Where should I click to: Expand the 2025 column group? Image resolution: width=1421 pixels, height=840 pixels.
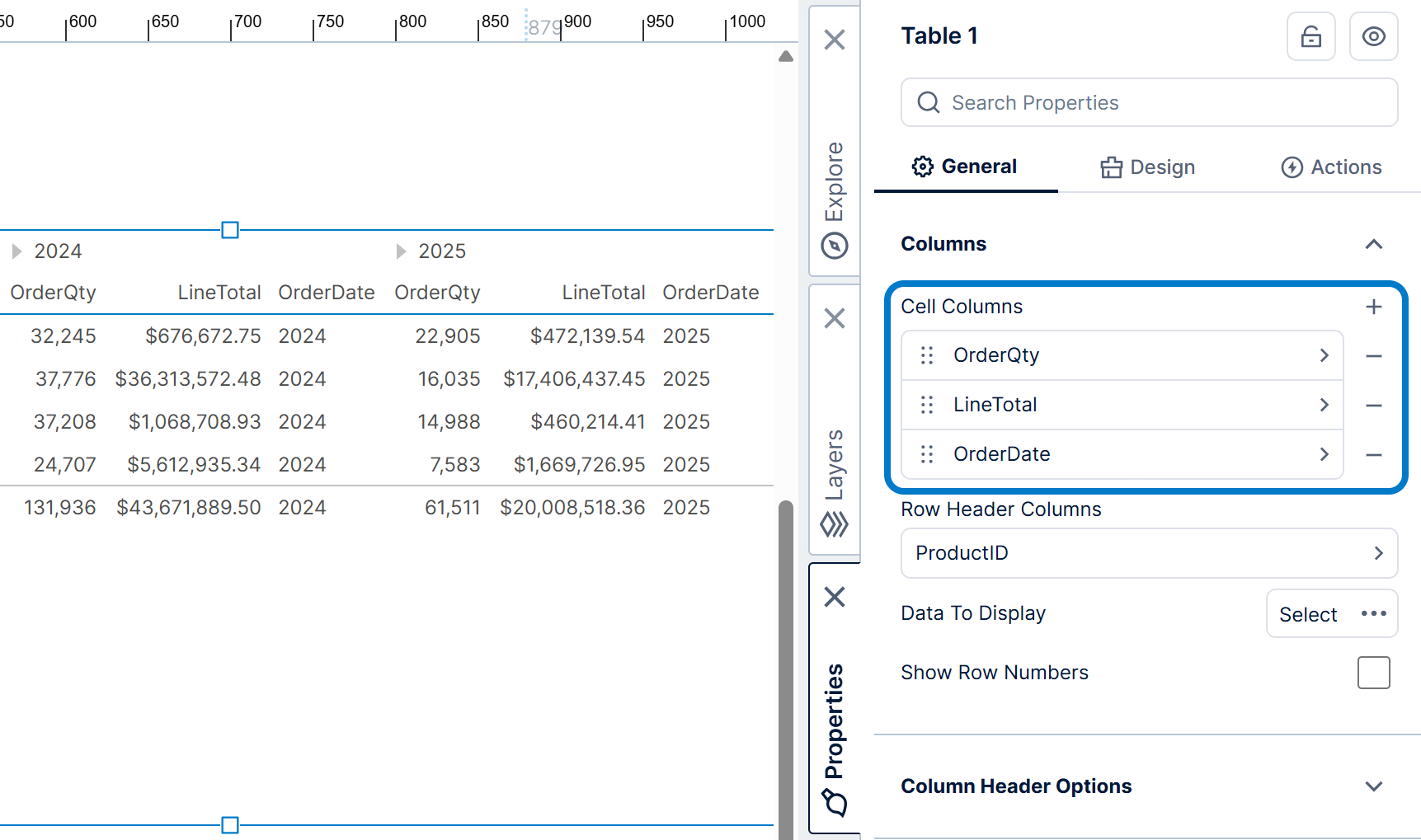click(x=401, y=251)
